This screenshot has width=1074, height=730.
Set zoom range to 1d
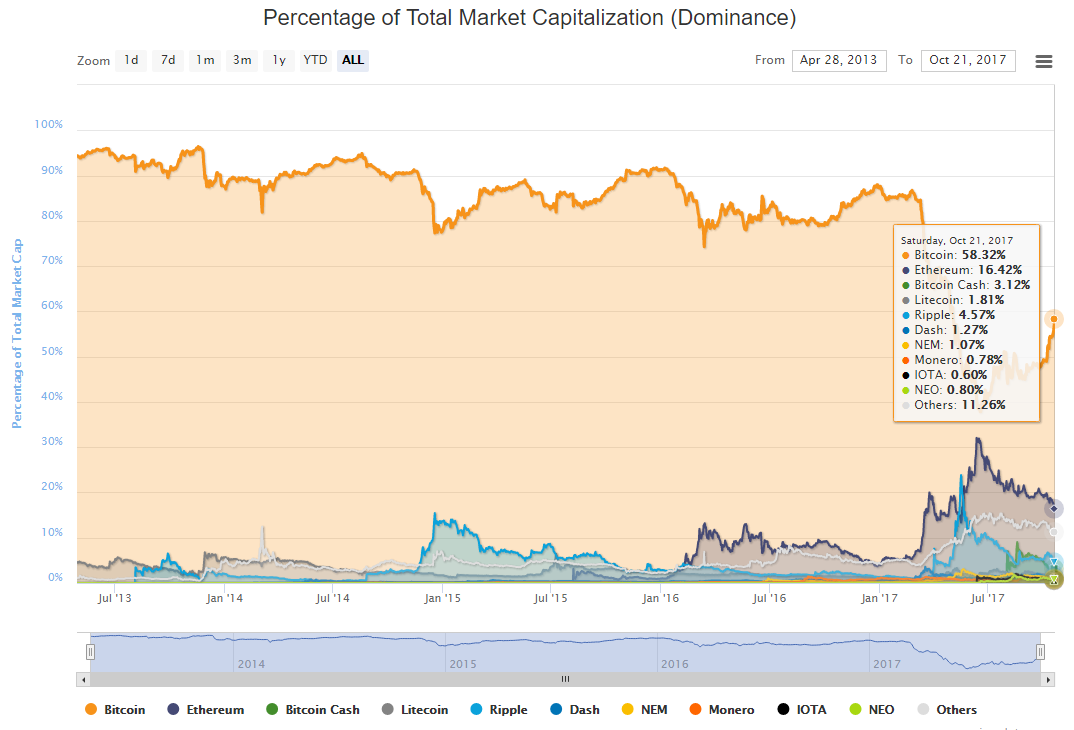pos(131,60)
